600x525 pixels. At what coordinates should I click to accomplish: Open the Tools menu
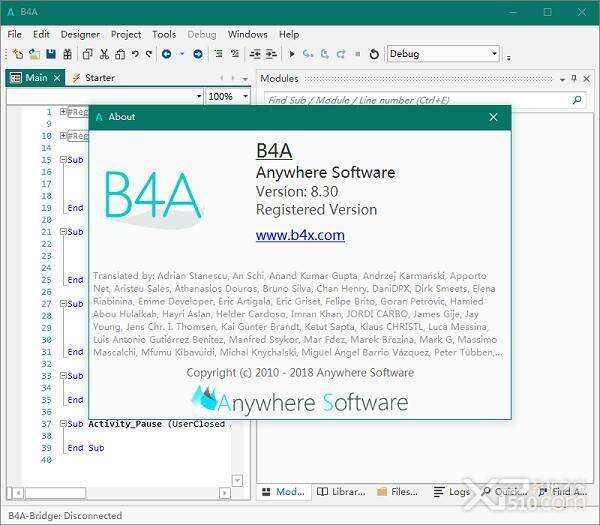164,34
